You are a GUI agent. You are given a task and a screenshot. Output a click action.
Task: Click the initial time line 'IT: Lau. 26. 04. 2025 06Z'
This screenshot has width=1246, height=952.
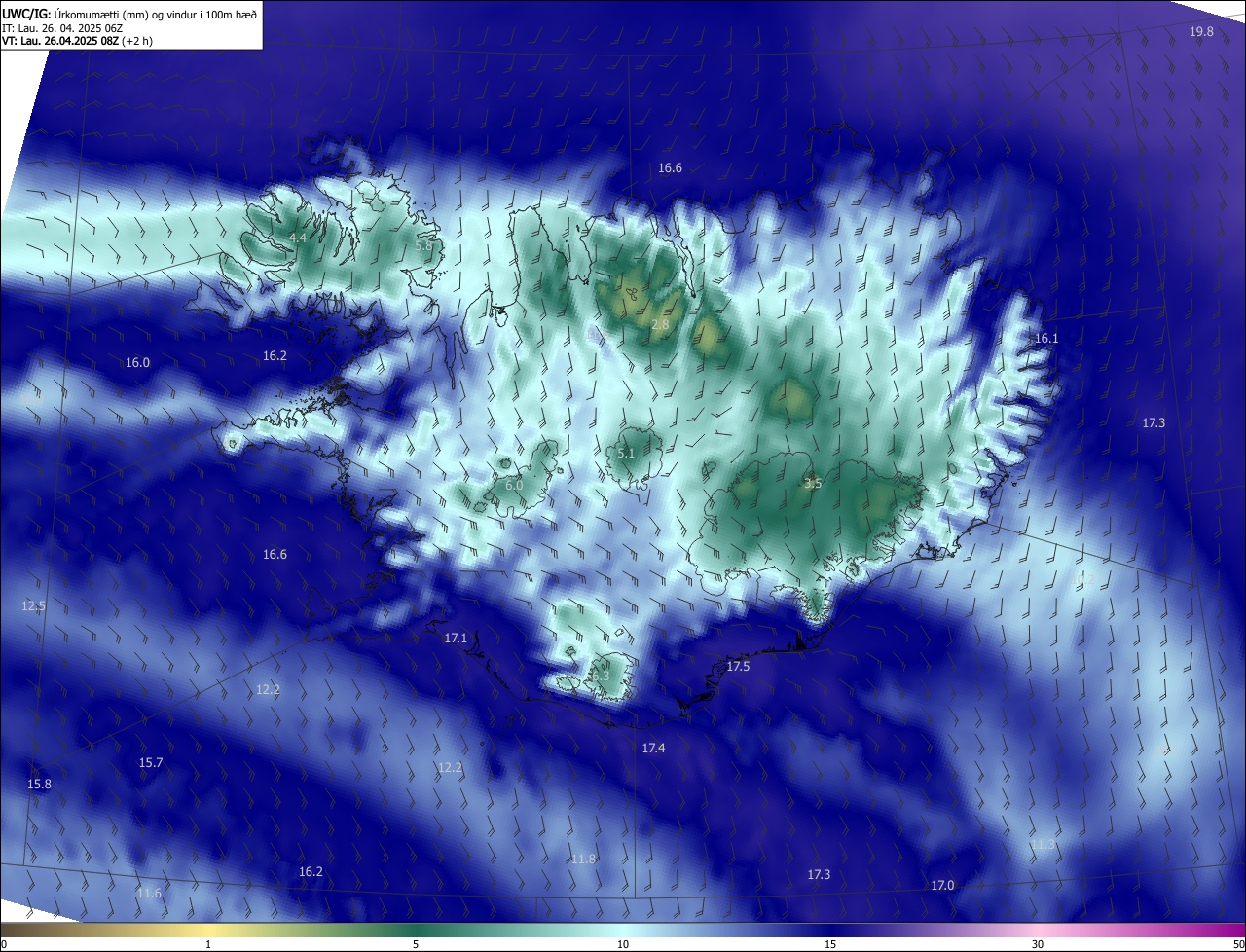click(x=62, y=27)
